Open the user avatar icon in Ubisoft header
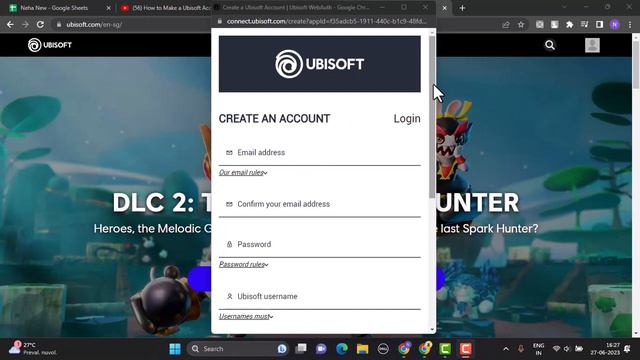Viewport: 640px width, 360px height. point(592,45)
